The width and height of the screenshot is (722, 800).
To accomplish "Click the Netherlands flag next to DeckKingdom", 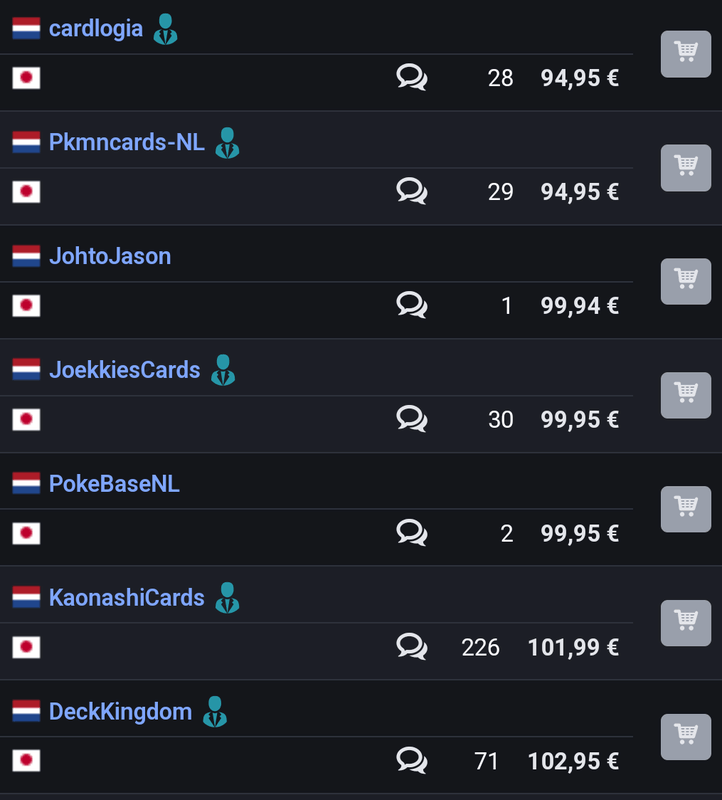I will pos(26,712).
